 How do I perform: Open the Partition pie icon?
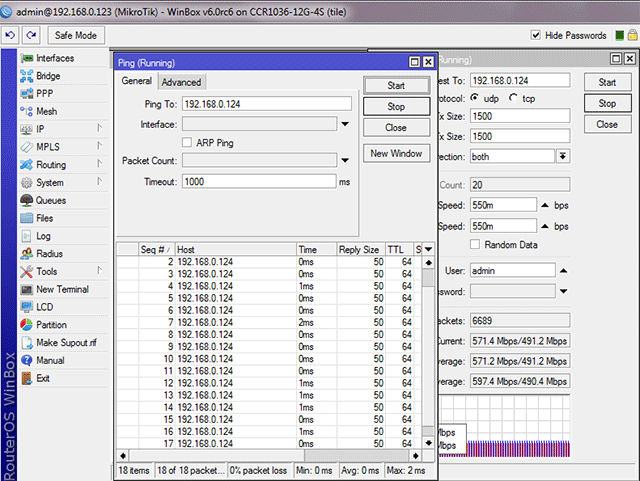point(27,325)
